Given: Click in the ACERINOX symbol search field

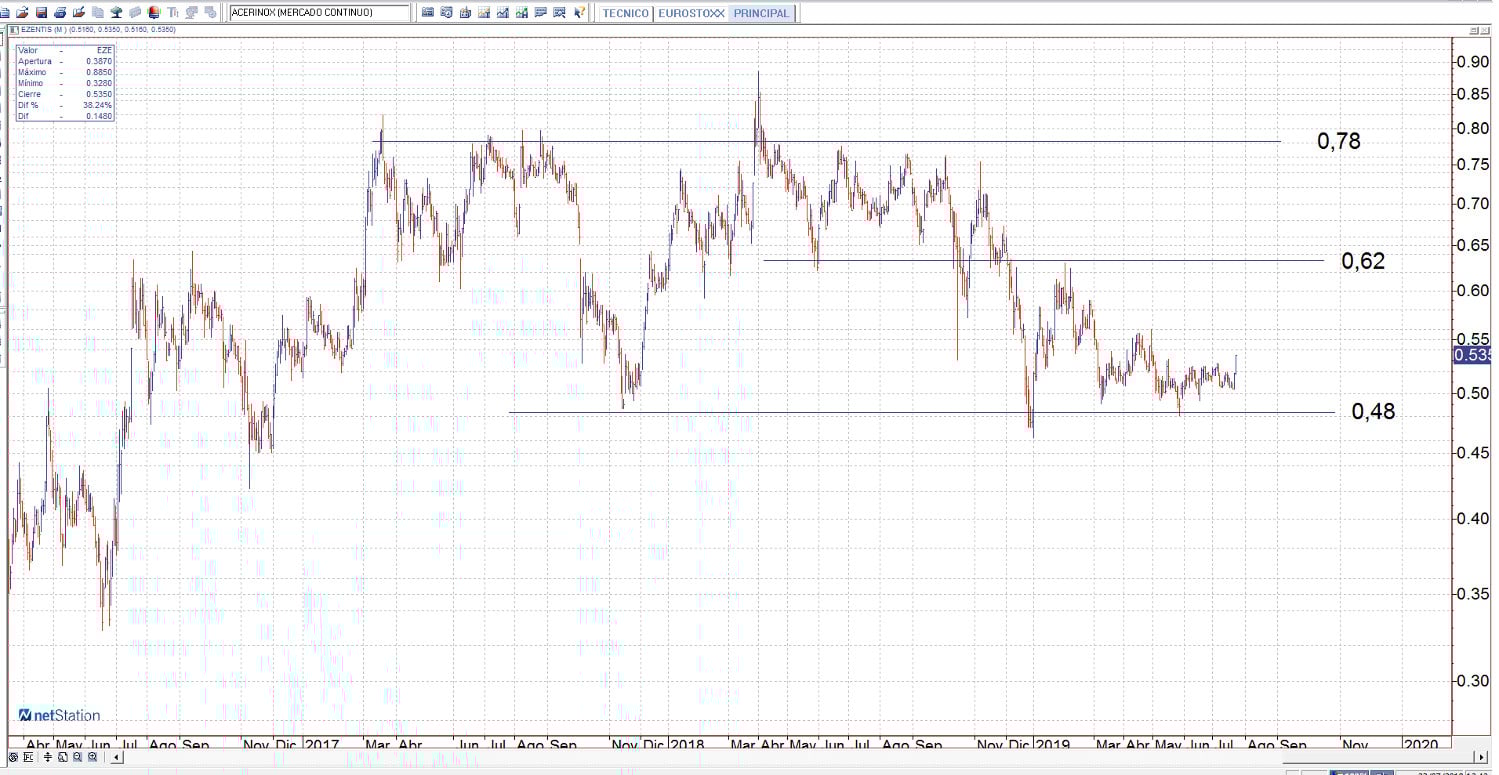Looking at the screenshot, I should [x=319, y=13].
